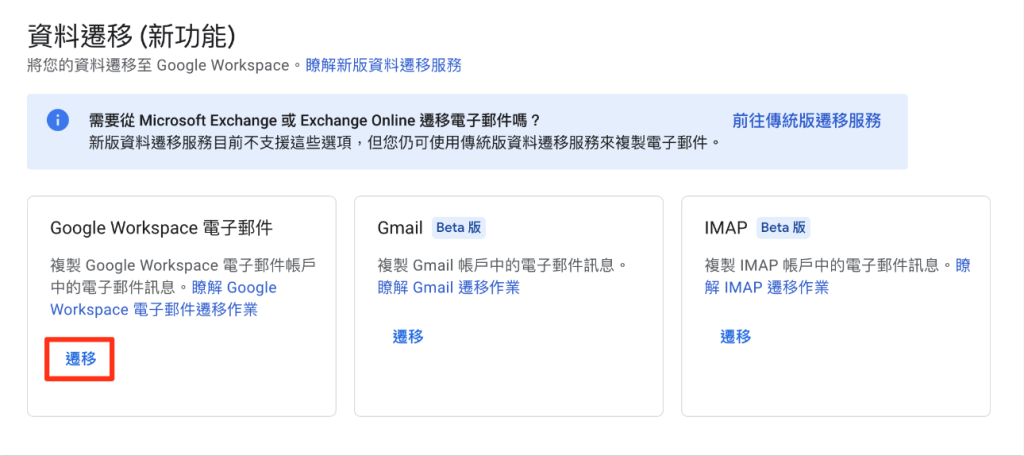Click the blue info icon in banner

tap(58, 120)
